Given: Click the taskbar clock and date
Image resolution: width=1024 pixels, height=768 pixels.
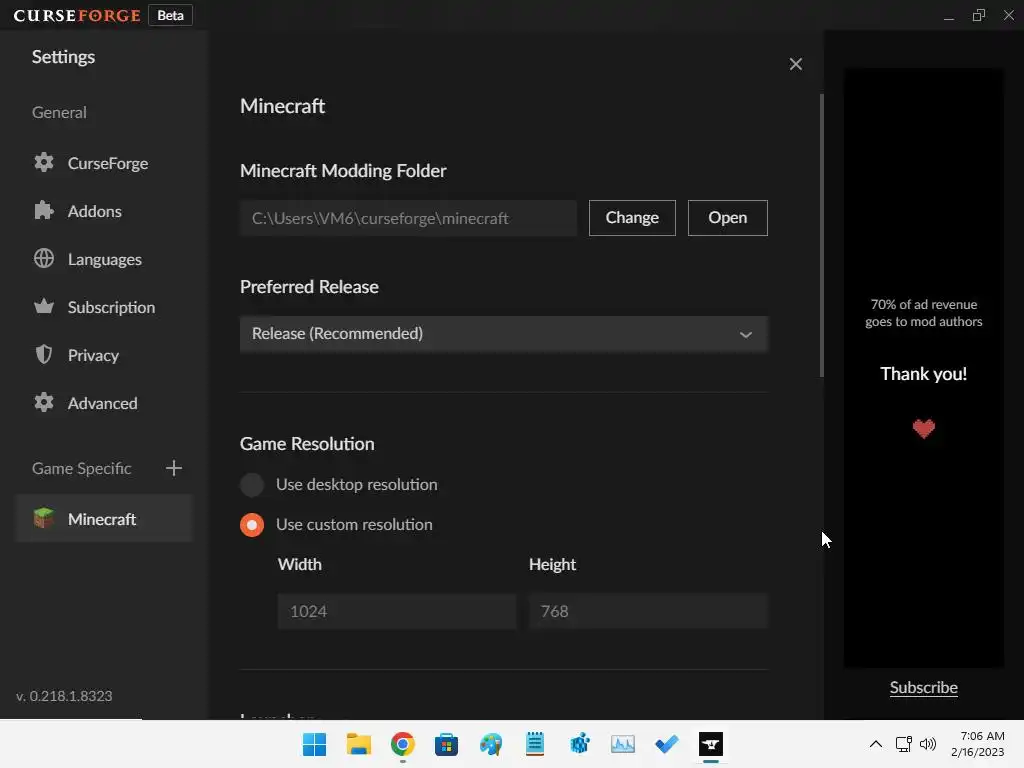Looking at the screenshot, I should [978, 744].
